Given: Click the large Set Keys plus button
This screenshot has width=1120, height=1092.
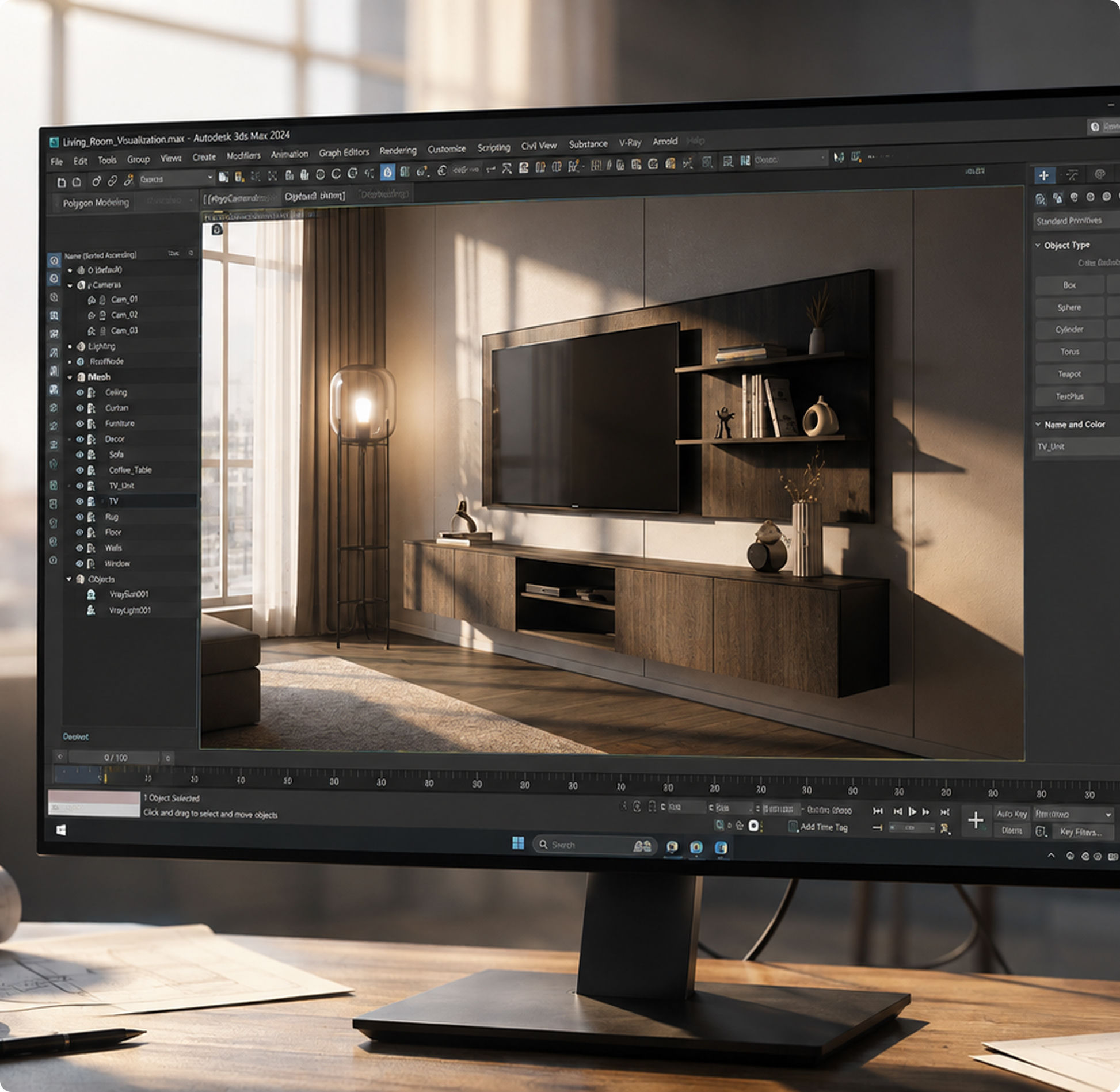Looking at the screenshot, I should pos(976,820).
